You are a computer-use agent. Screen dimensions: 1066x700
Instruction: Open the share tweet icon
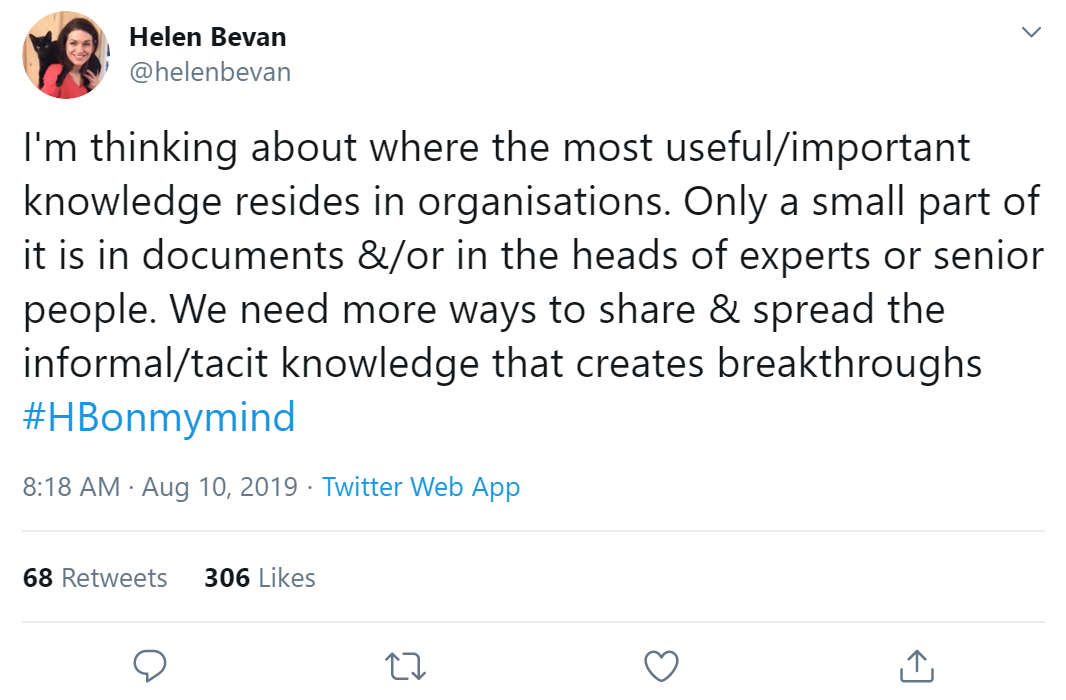pos(917,666)
